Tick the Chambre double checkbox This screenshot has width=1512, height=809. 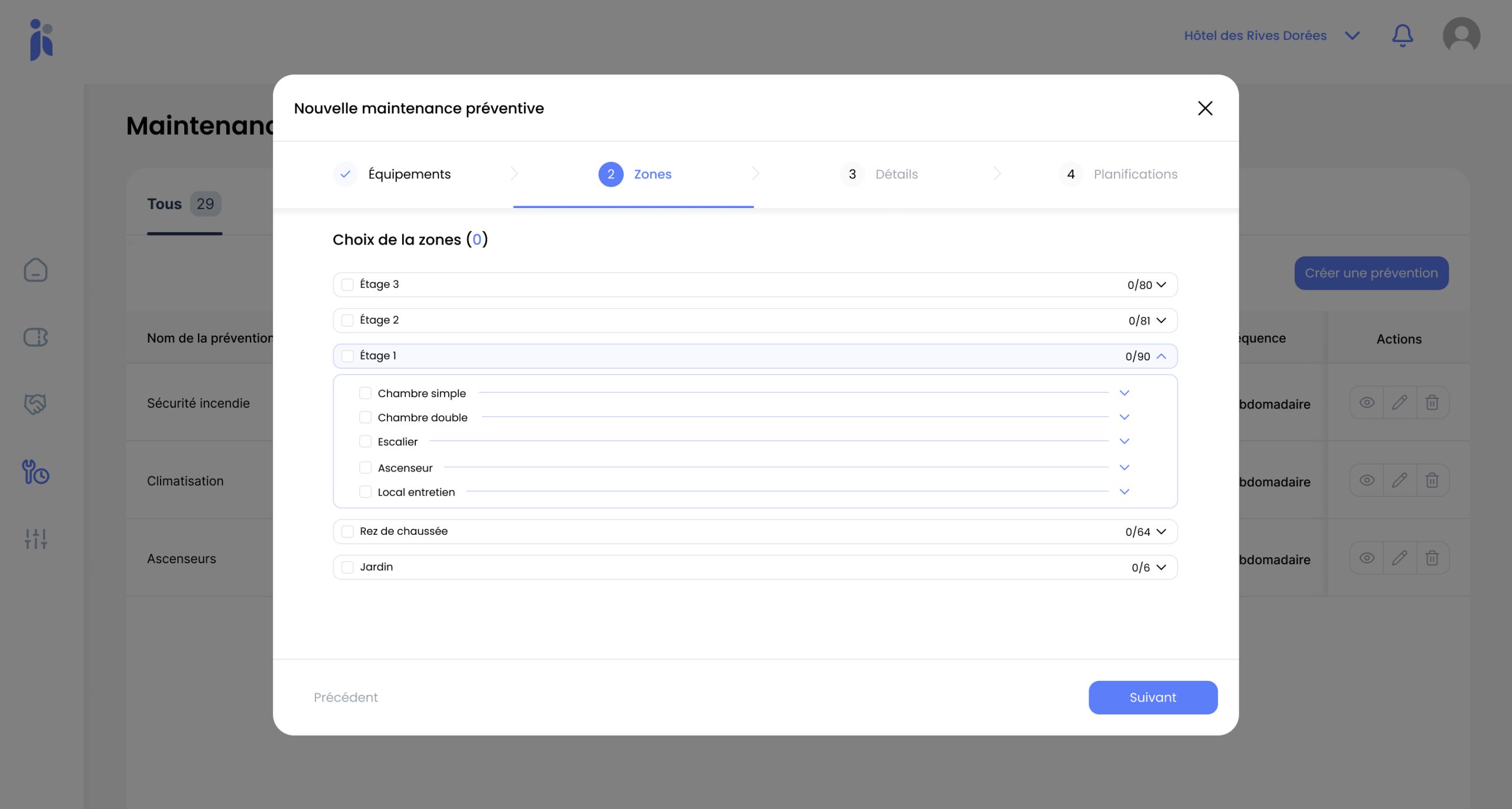point(366,417)
